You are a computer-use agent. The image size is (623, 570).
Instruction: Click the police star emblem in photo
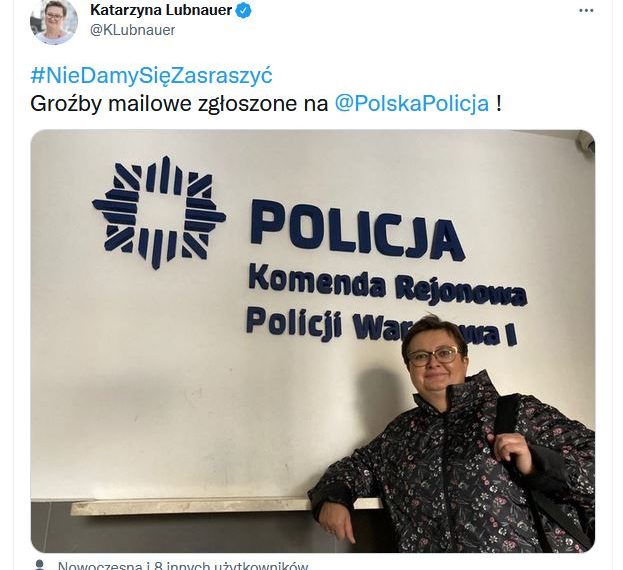point(159,212)
